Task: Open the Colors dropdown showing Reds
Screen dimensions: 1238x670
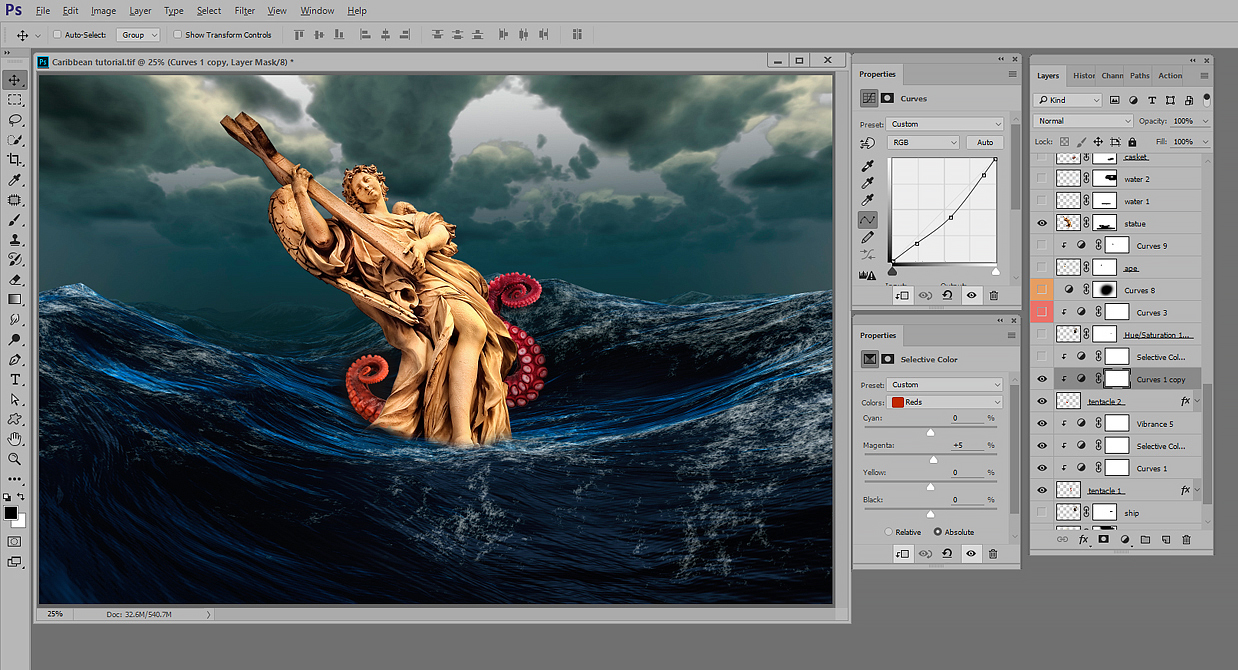Action: (x=945, y=402)
